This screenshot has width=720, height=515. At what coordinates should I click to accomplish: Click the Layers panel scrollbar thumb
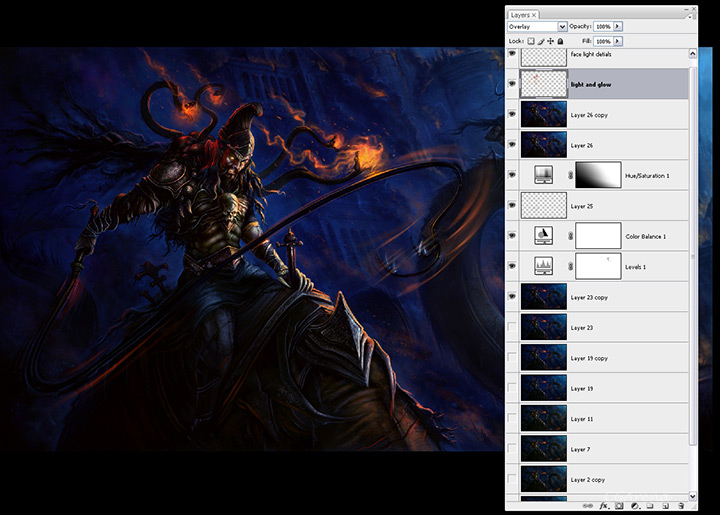pyautogui.click(x=692, y=255)
